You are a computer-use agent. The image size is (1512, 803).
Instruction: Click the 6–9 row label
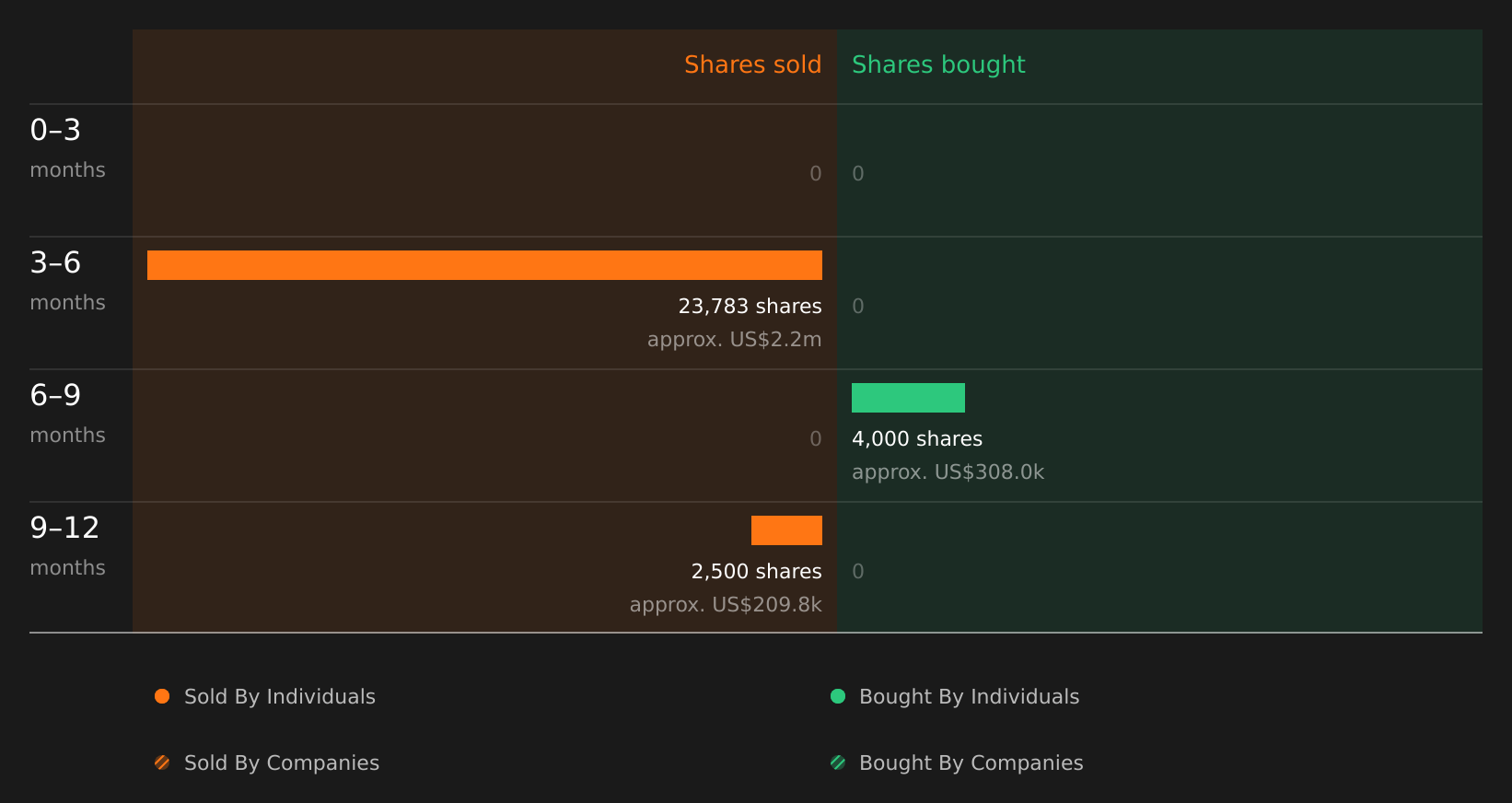click(x=55, y=395)
